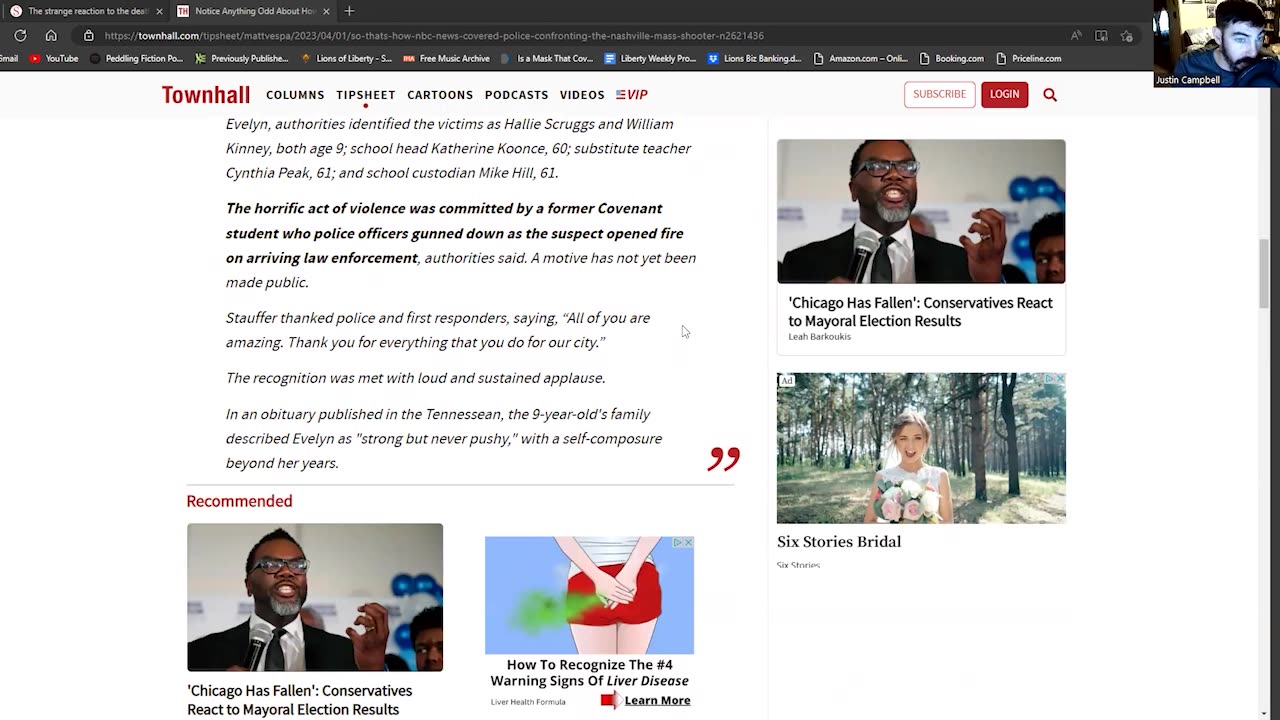Open the YouTube bookmark
Image resolution: width=1280 pixels, height=720 pixels.
point(54,58)
